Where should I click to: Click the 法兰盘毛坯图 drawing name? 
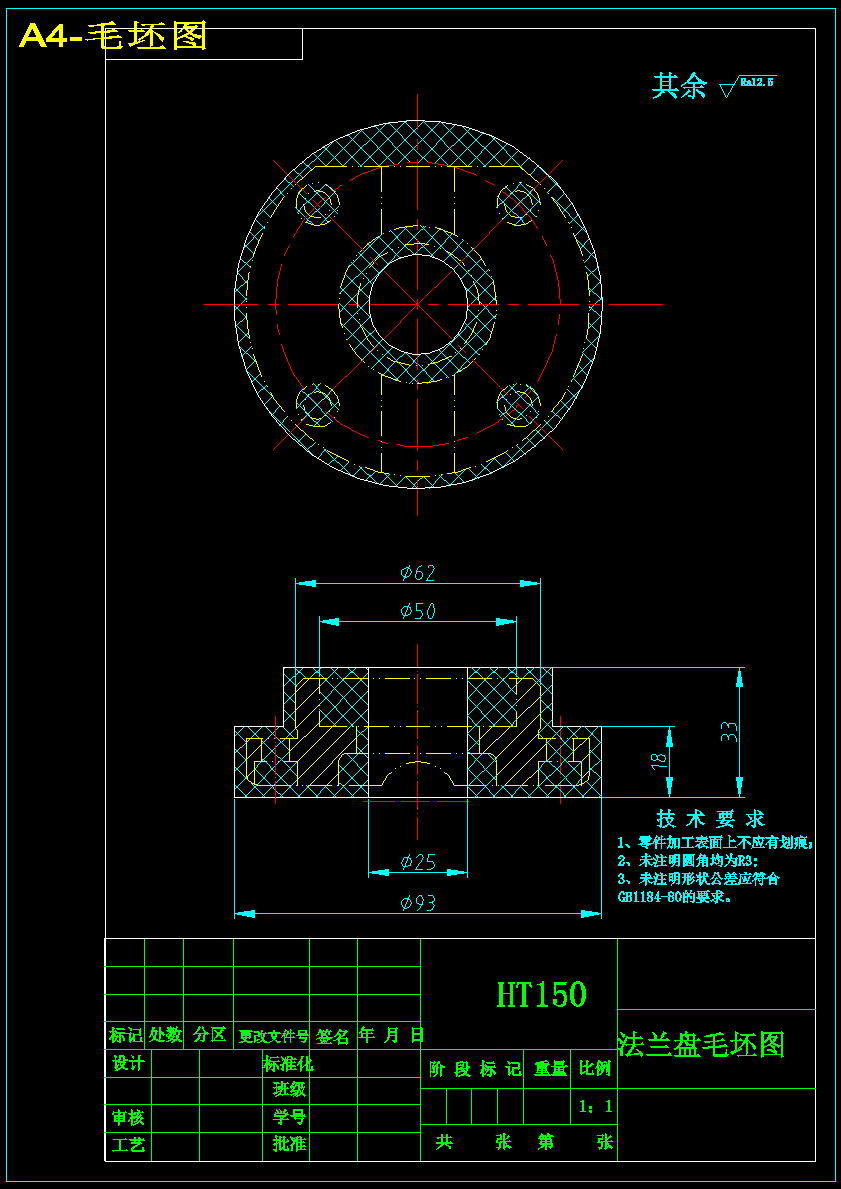point(702,1044)
